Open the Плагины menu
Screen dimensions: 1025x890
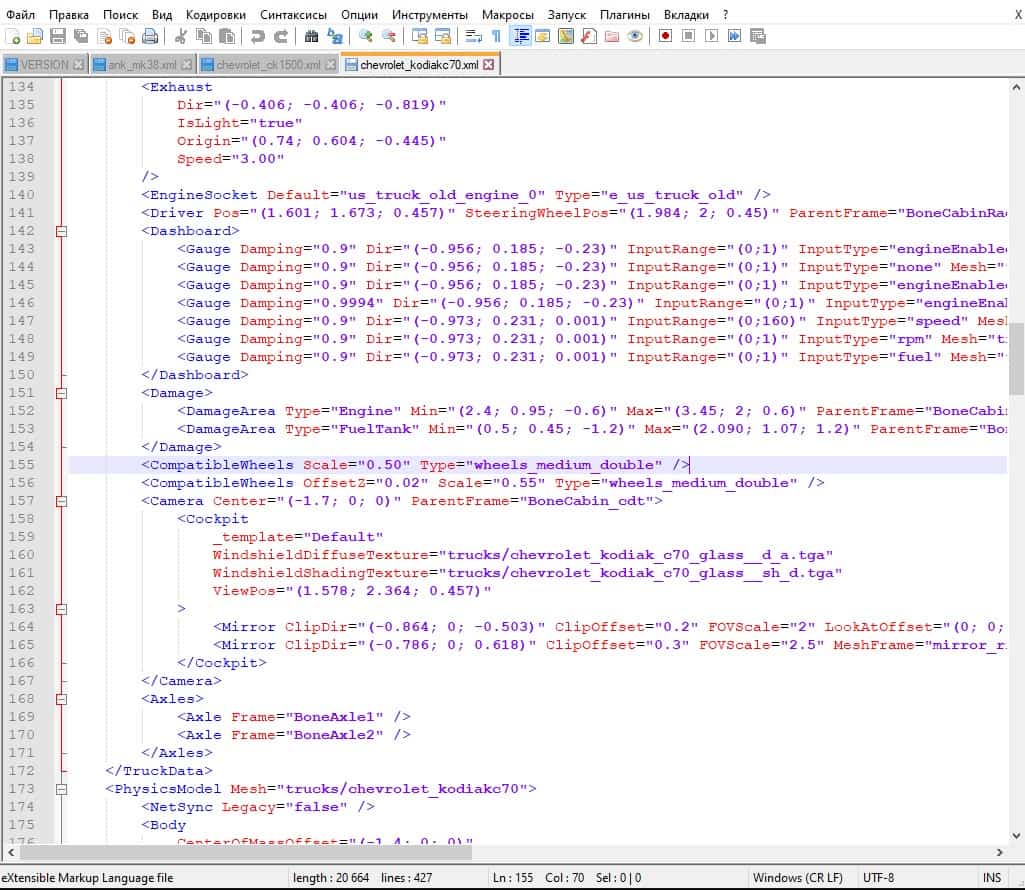click(x=624, y=15)
